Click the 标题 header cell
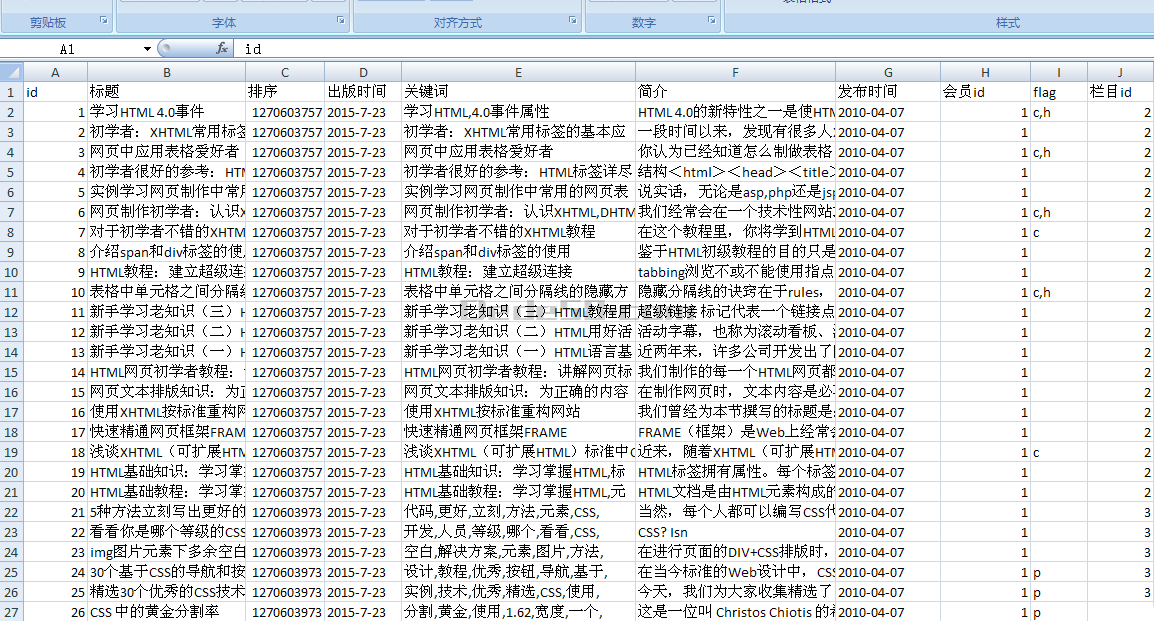This screenshot has height=621, width=1154. click(166, 92)
